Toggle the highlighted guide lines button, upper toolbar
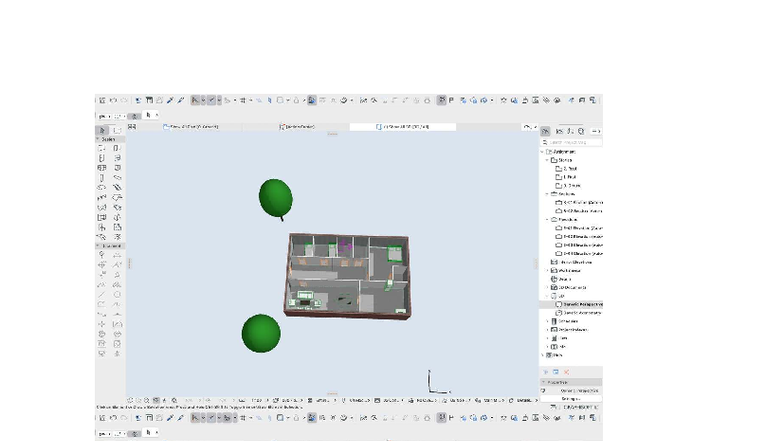 tap(212, 100)
